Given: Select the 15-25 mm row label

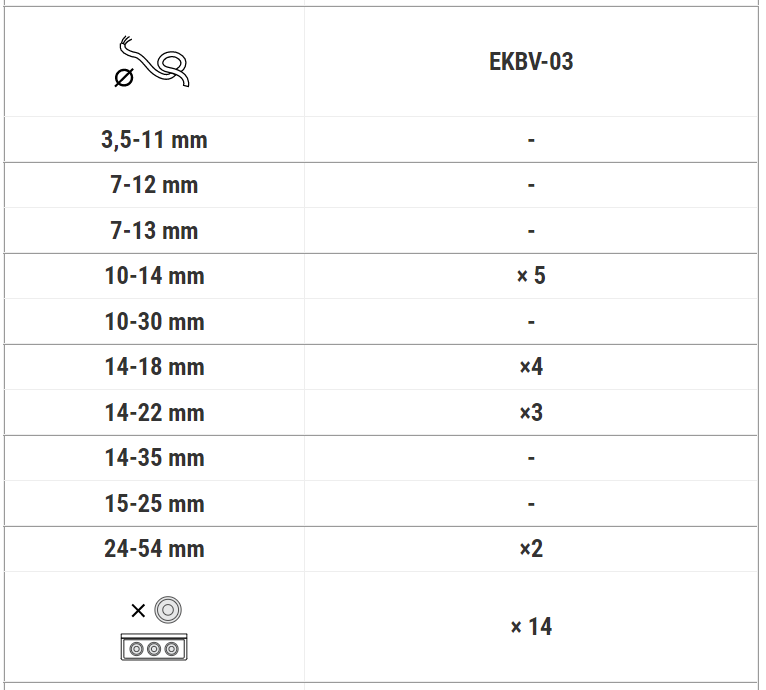Looking at the screenshot, I should pos(154,504).
